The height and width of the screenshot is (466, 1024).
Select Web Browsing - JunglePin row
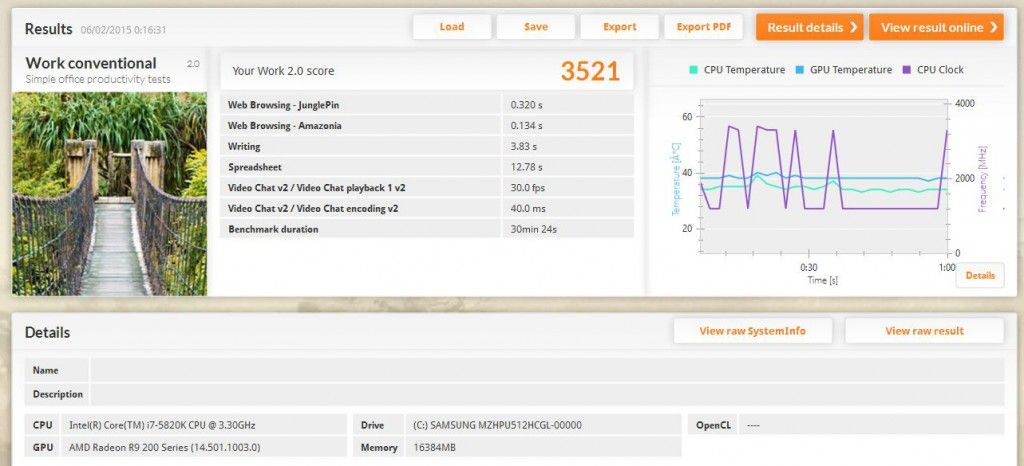click(426, 104)
